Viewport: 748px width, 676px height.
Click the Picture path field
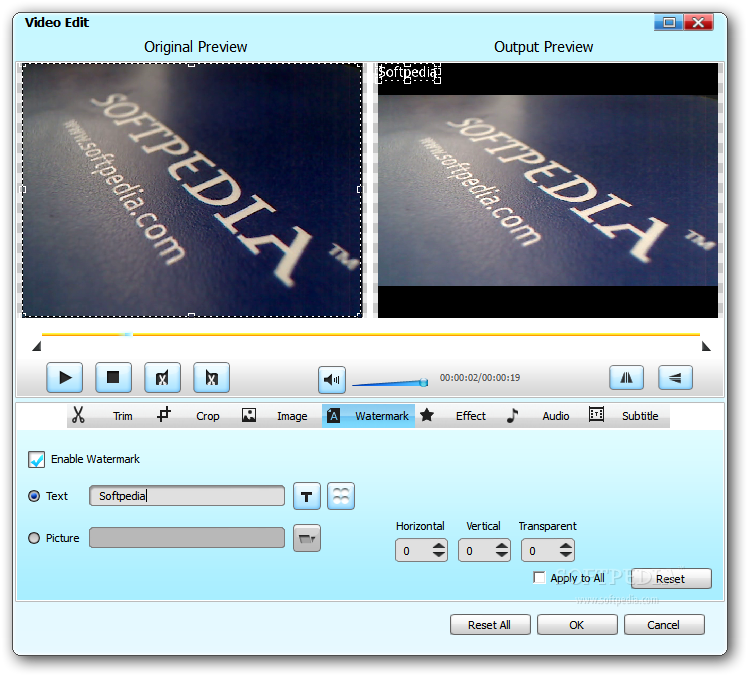(x=187, y=538)
